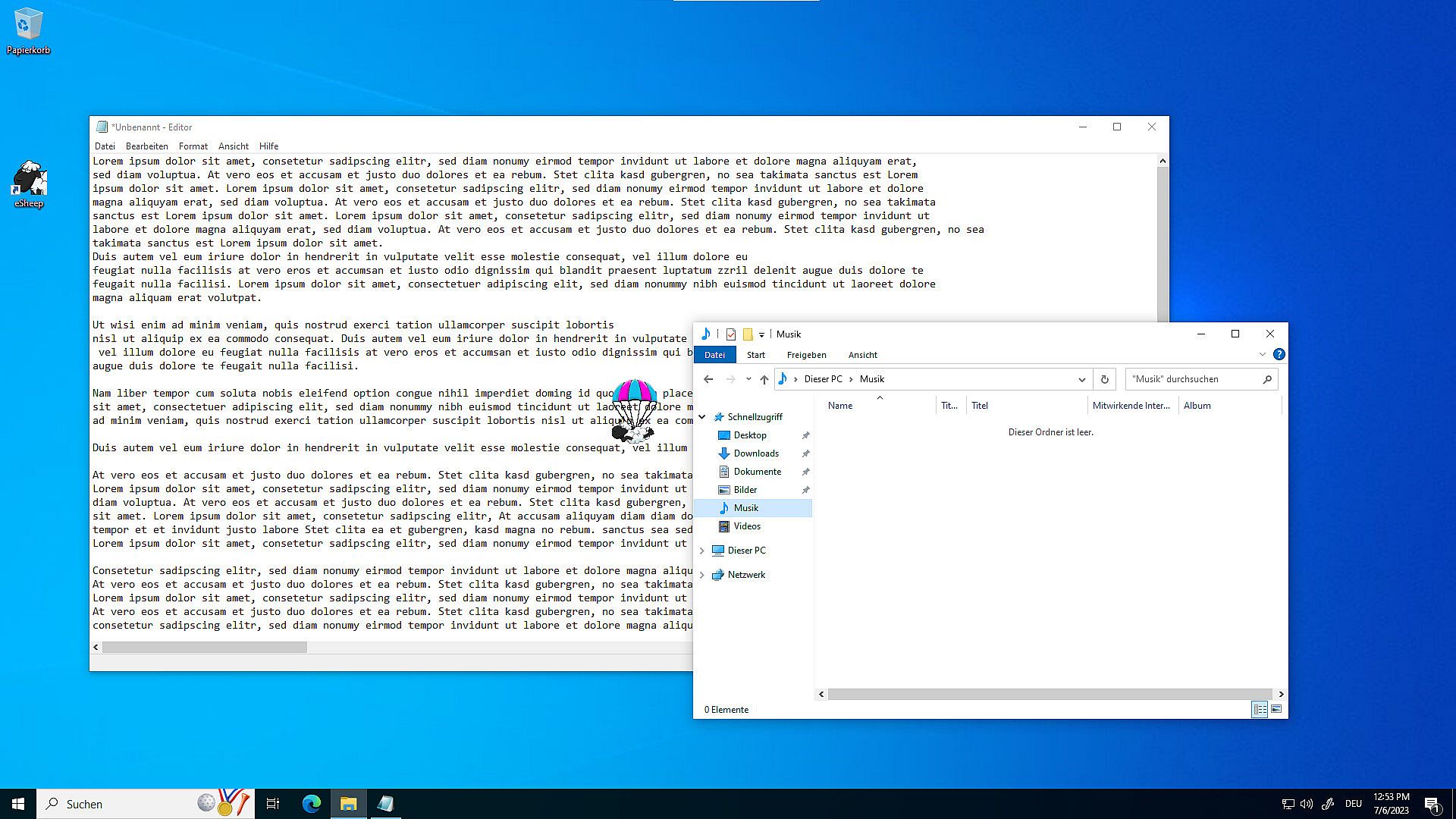Viewport: 1456px width, 819px height.
Task: Click the Editor horizontal scrollbar thumb
Action: point(205,648)
